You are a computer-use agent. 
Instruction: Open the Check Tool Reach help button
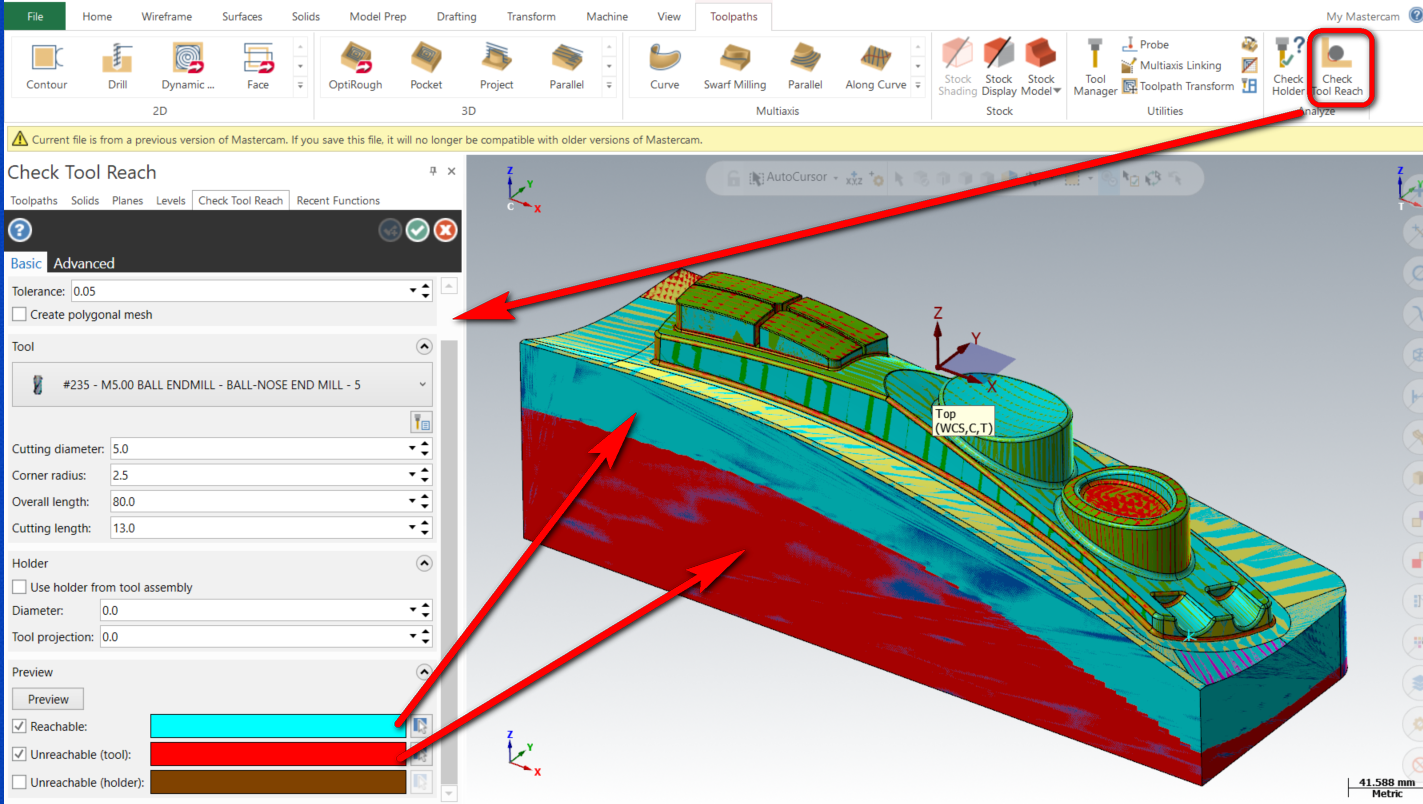pos(20,231)
